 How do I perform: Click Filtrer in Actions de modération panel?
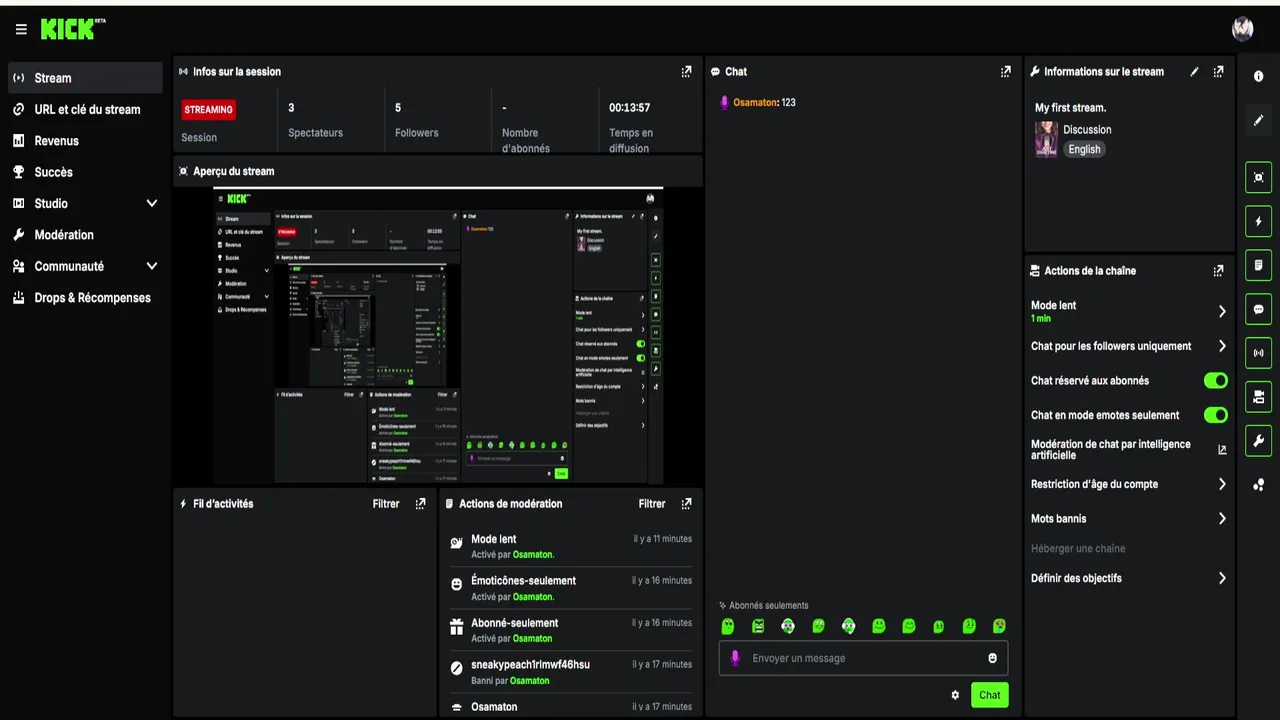(652, 504)
